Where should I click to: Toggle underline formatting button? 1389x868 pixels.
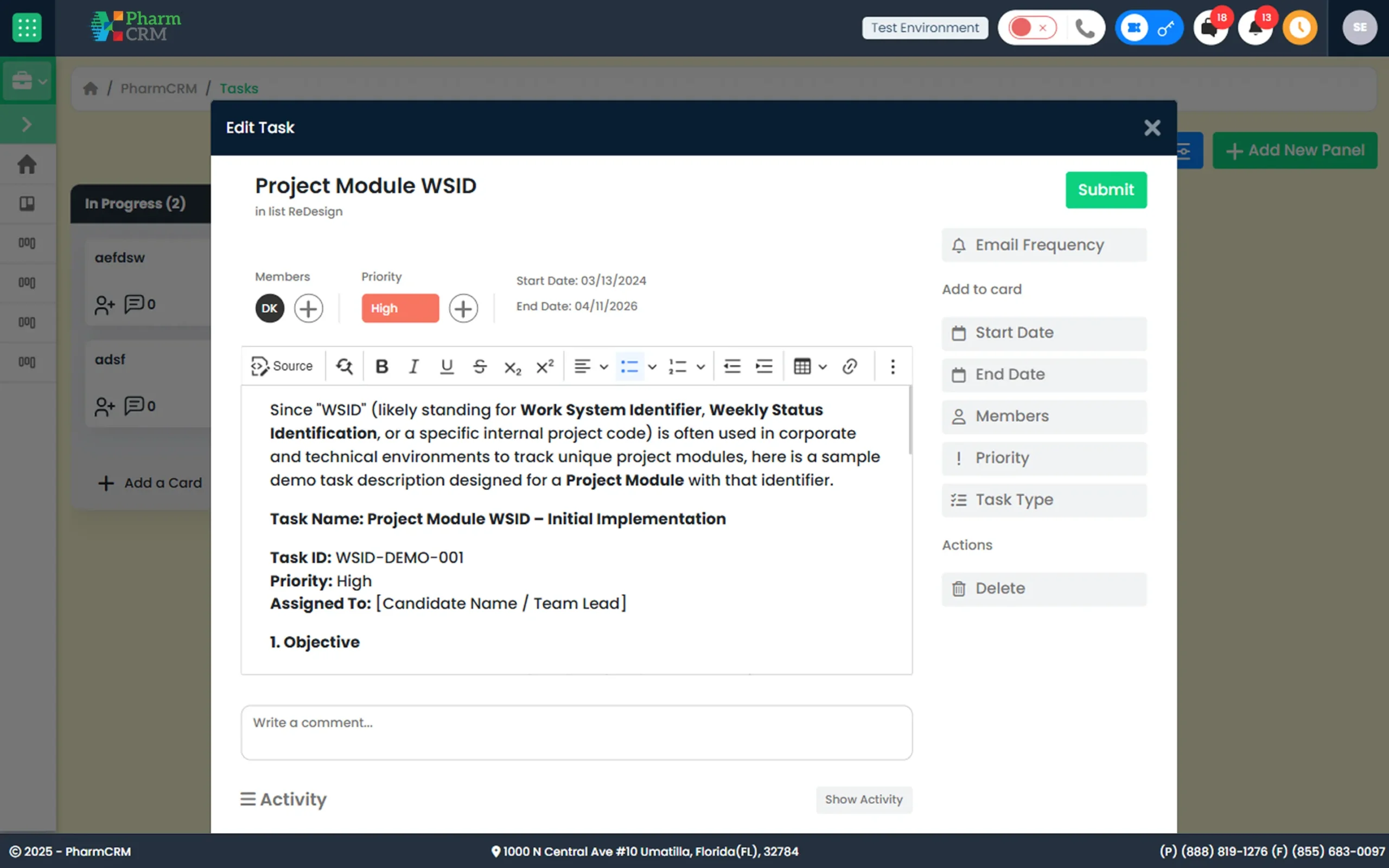tap(447, 366)
